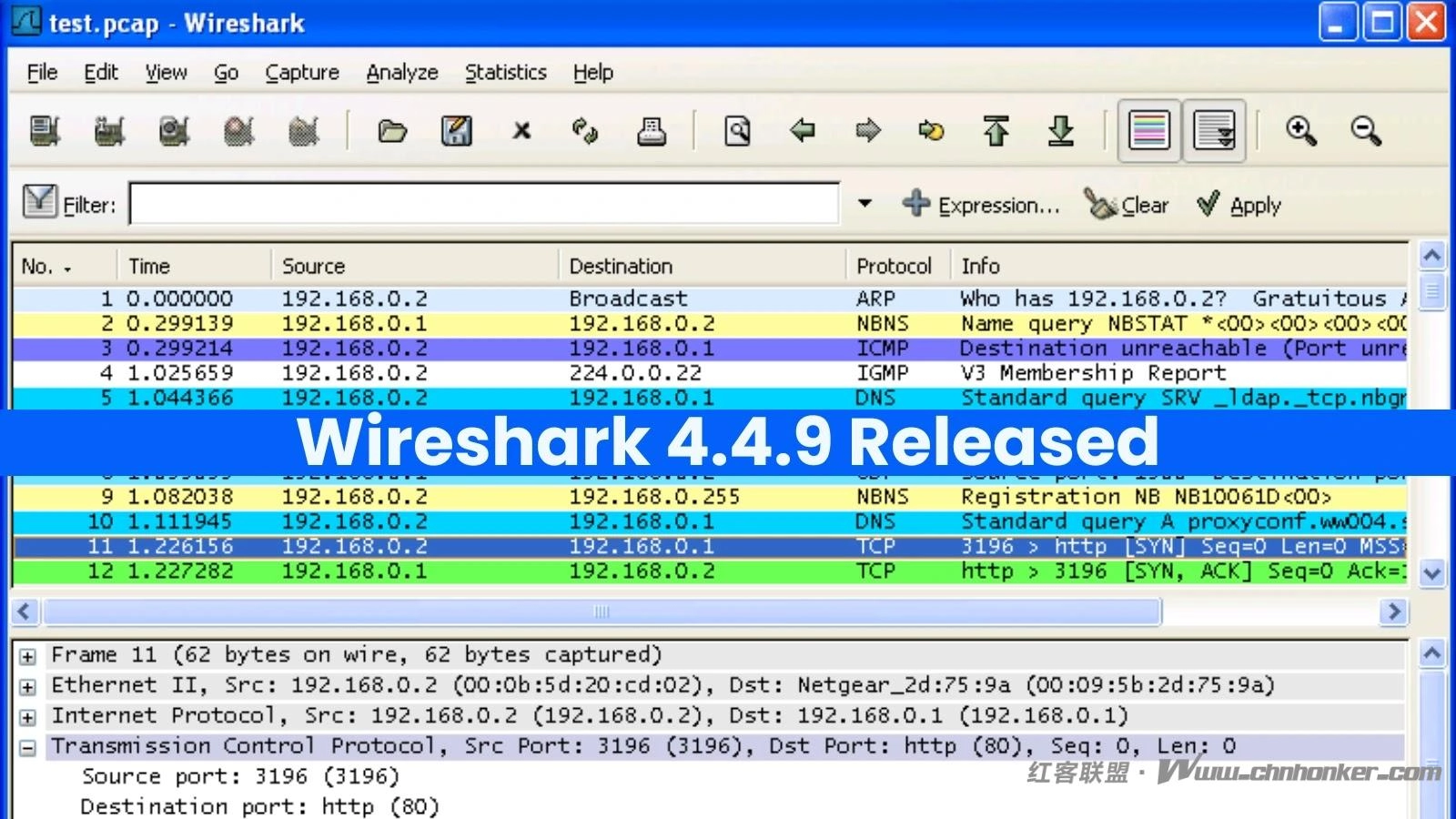Open the Analyze menu

pyautogui.click(x=402, y=72)
